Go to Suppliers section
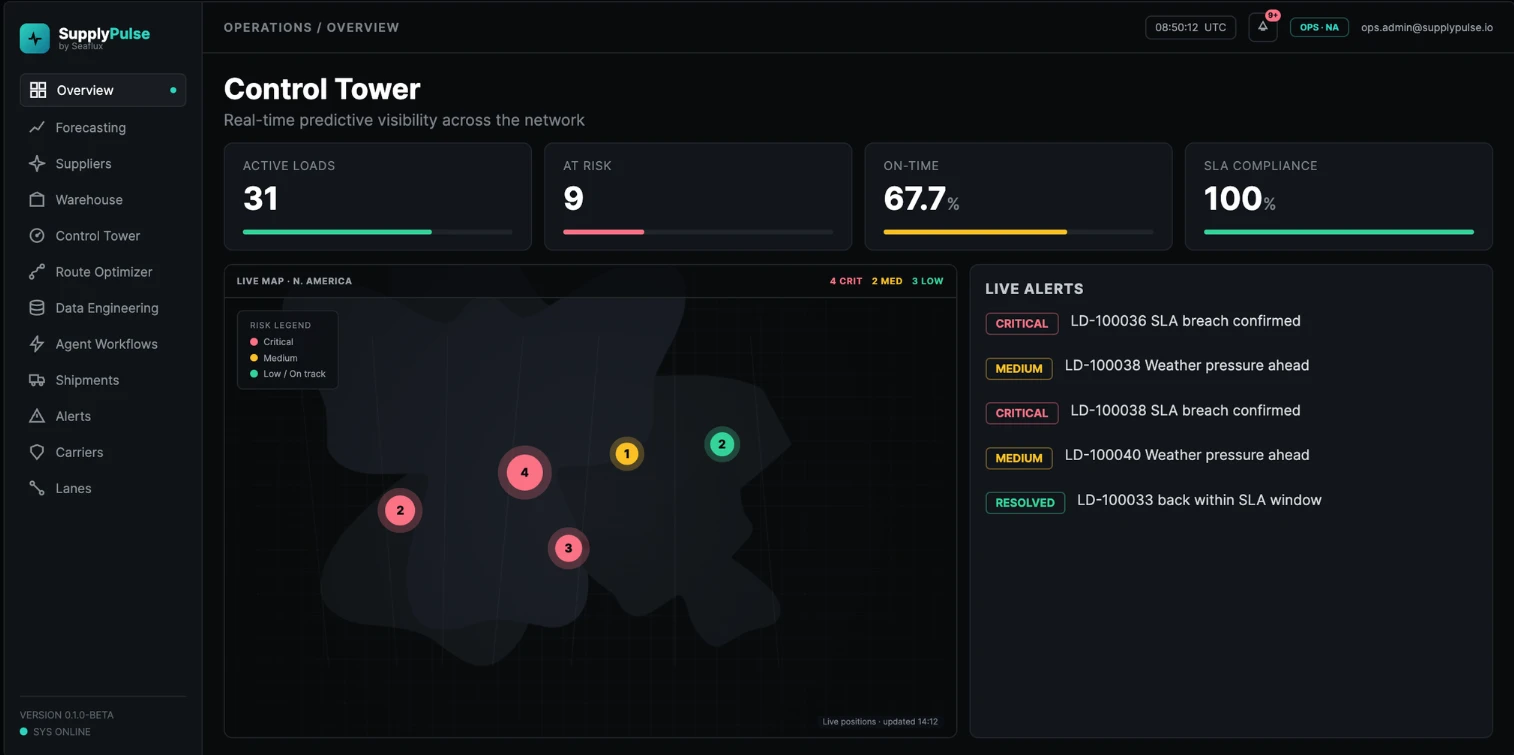 (84, 164)
